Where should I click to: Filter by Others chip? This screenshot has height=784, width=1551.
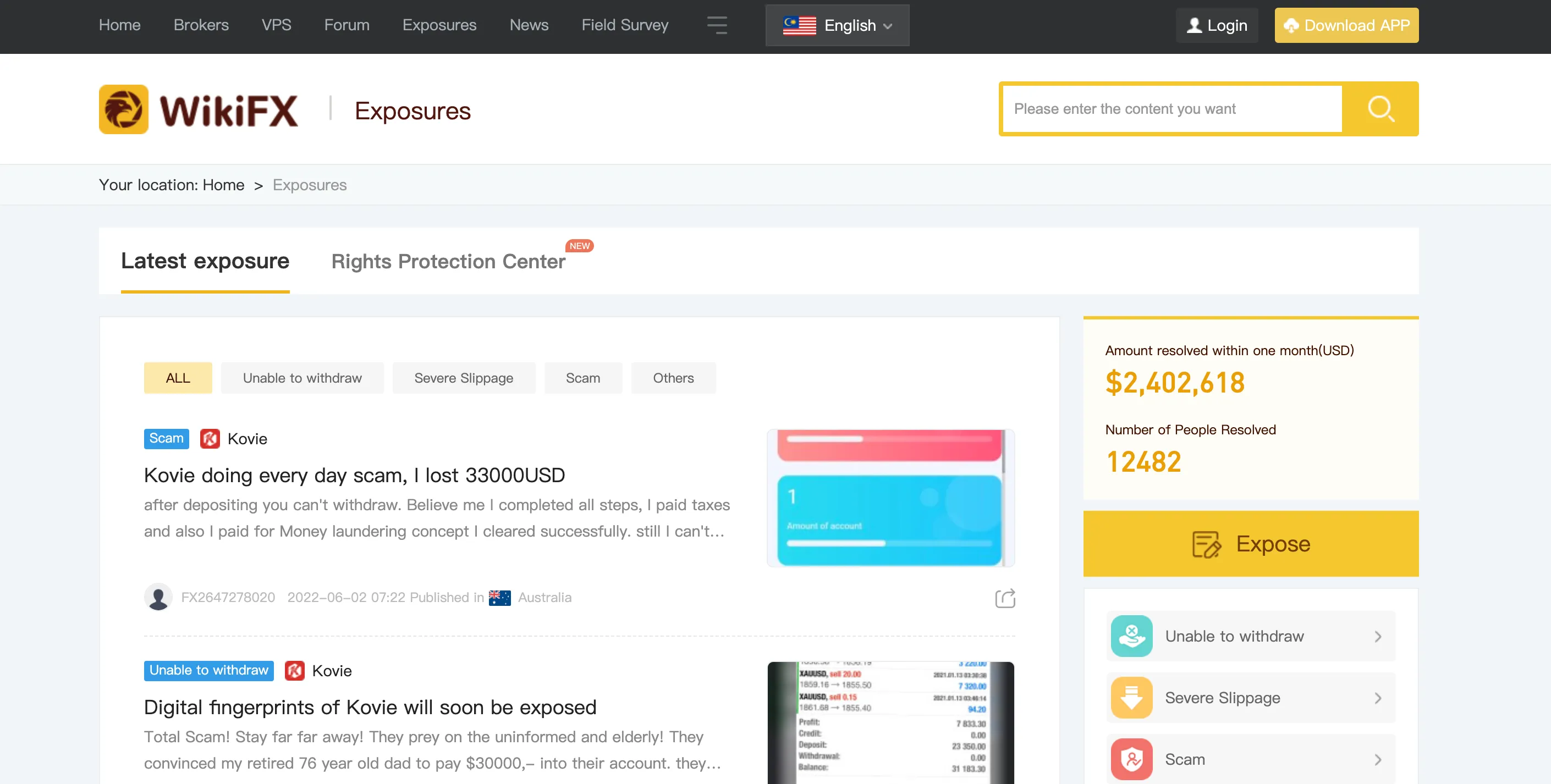(x=673, y=378)
